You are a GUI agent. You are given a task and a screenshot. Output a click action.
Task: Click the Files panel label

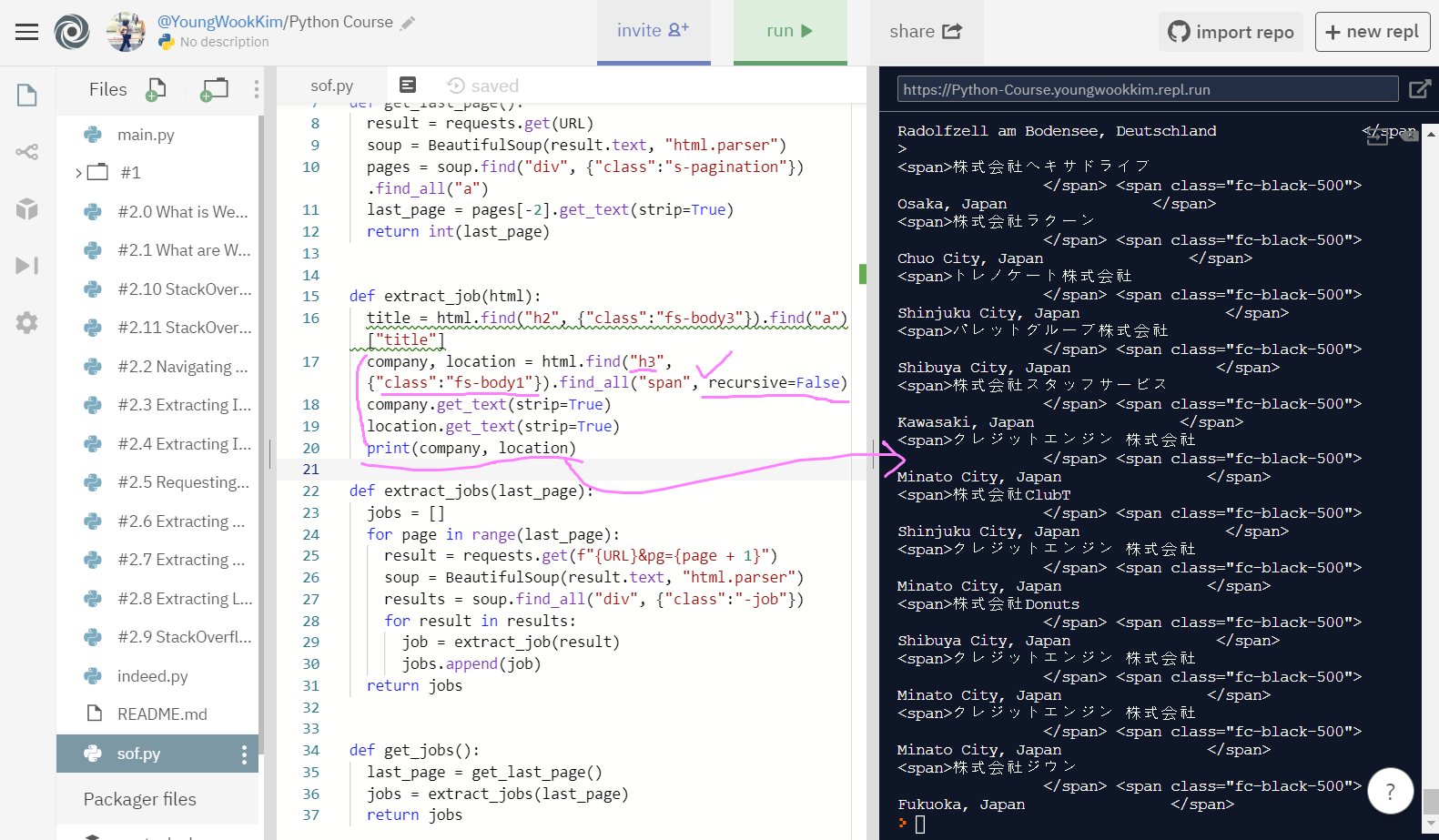point(108,89)
